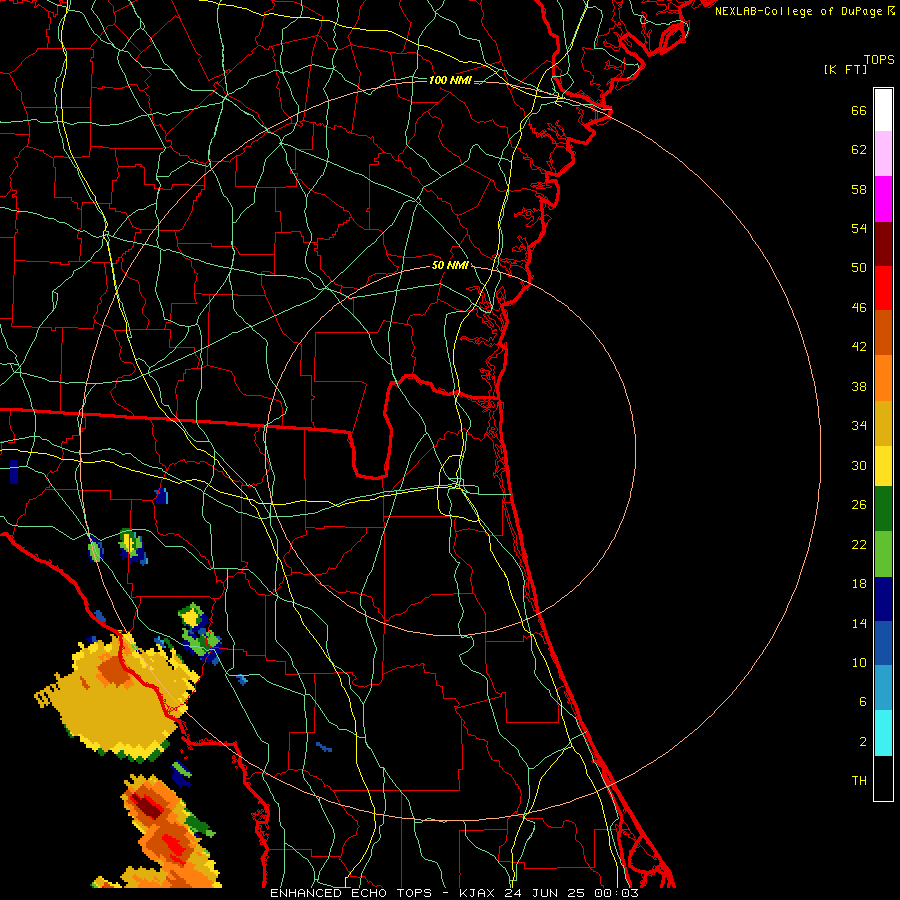Viewport: 900px width, 900px height.
Task: Click the 'ENHANCED ECHO TOPS' product title
Action: click(x=351, y=893)
